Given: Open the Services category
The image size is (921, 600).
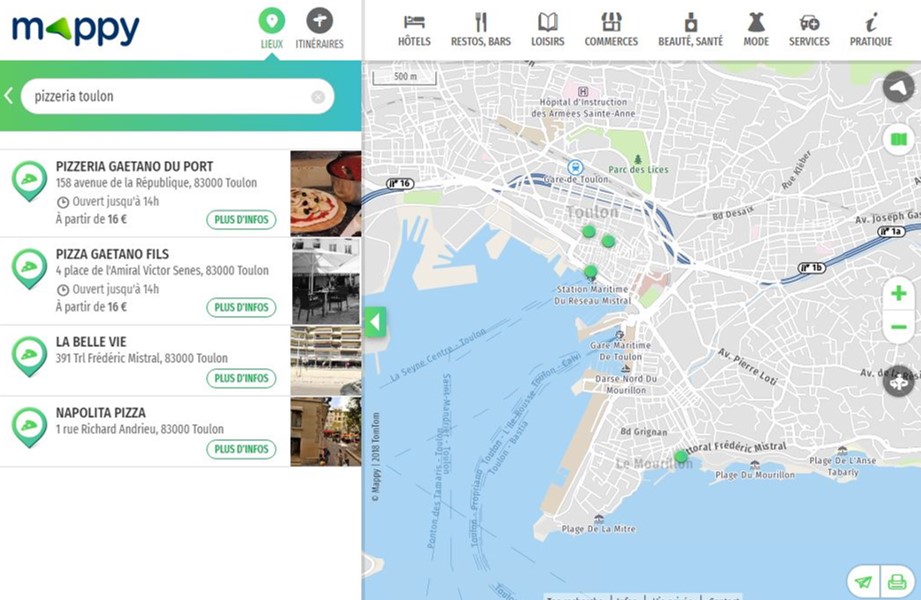Looking at the screenshot, I should pyautogui.click(x=809, y=30).
